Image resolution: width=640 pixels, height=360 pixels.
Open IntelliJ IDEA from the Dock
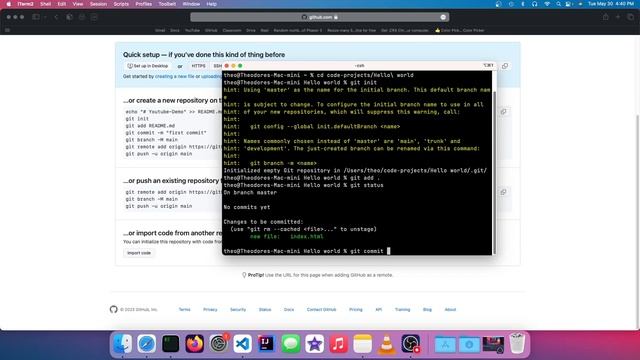[267, 344]
